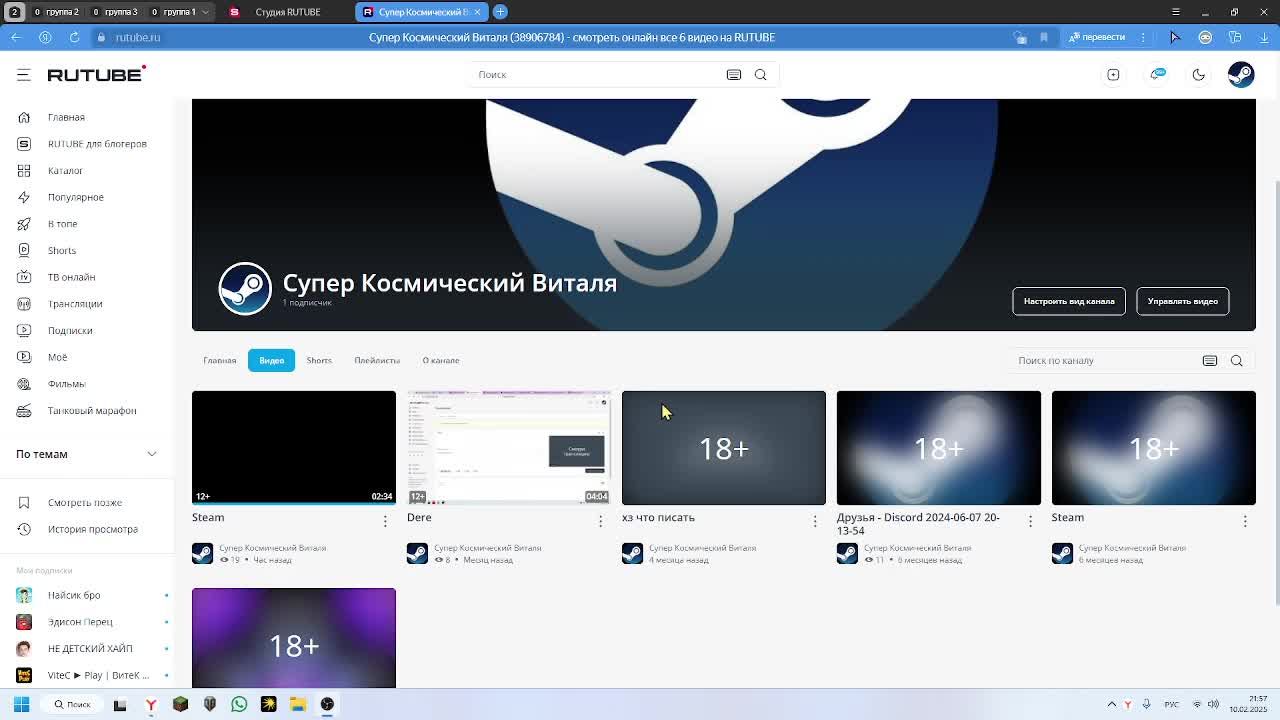Switch to the channel Shorts tab
Viewport: 1280px width, 720px height.
pos(319,360)
